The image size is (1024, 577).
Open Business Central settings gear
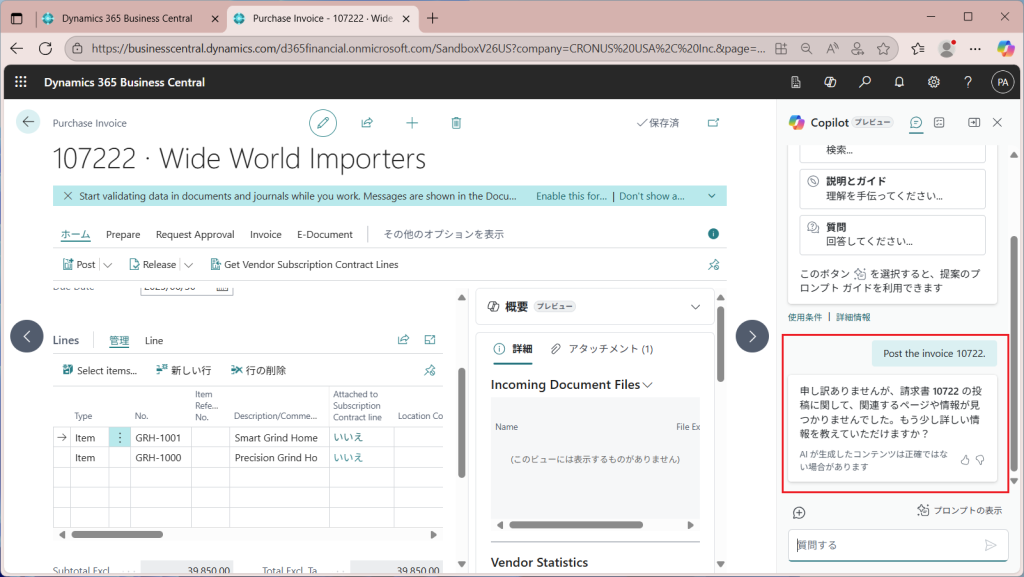click(934, 82)
